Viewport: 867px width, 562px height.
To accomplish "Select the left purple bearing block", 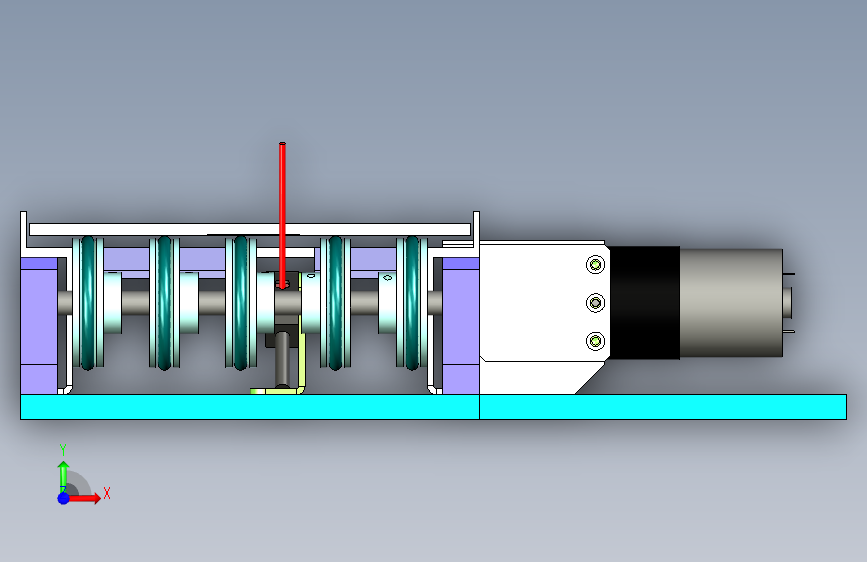I will pyautogui.click(x=39, y=326).
